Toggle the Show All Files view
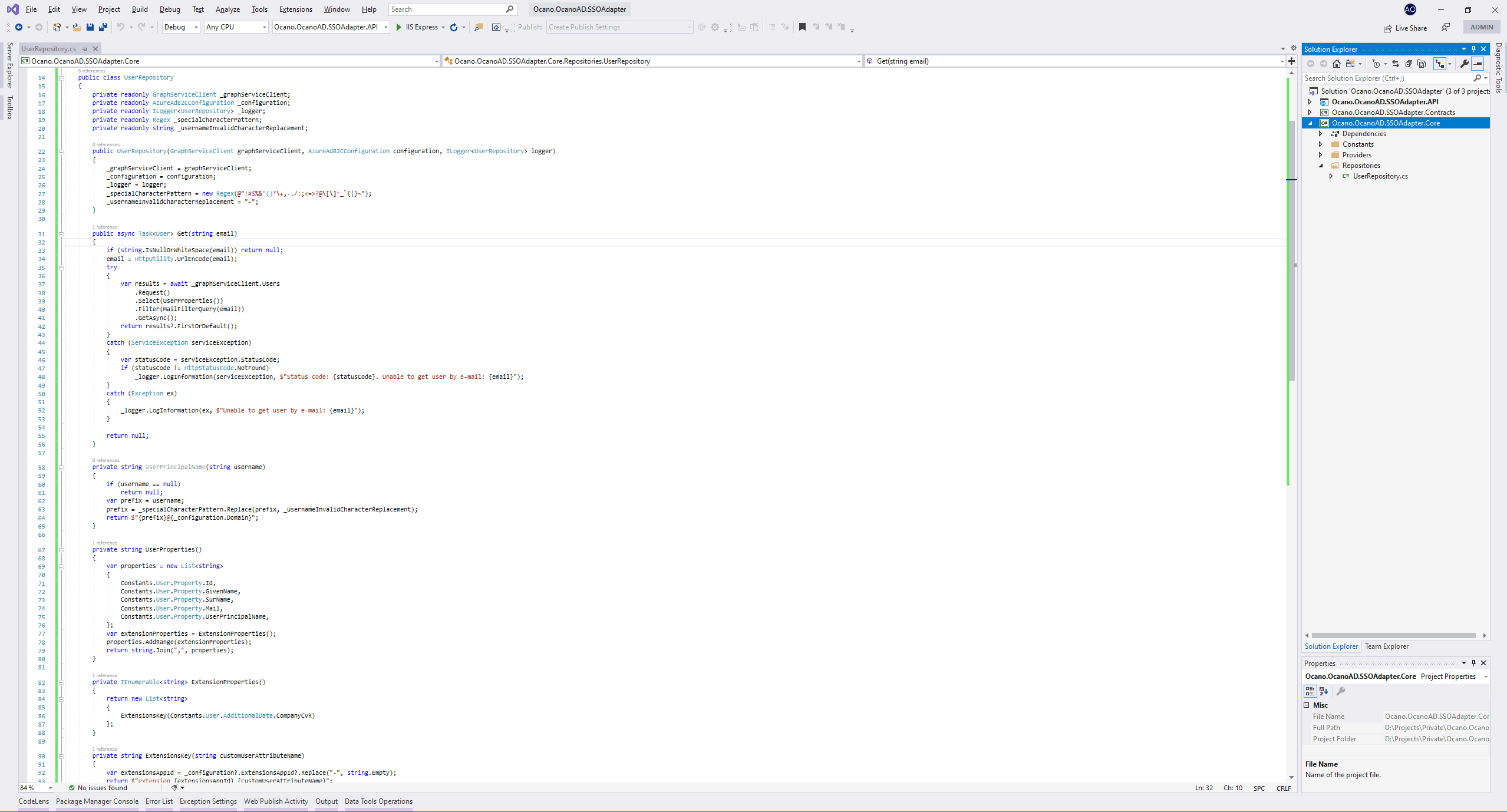Viewport: 1507px width, 812px height. click(1421, 64)
